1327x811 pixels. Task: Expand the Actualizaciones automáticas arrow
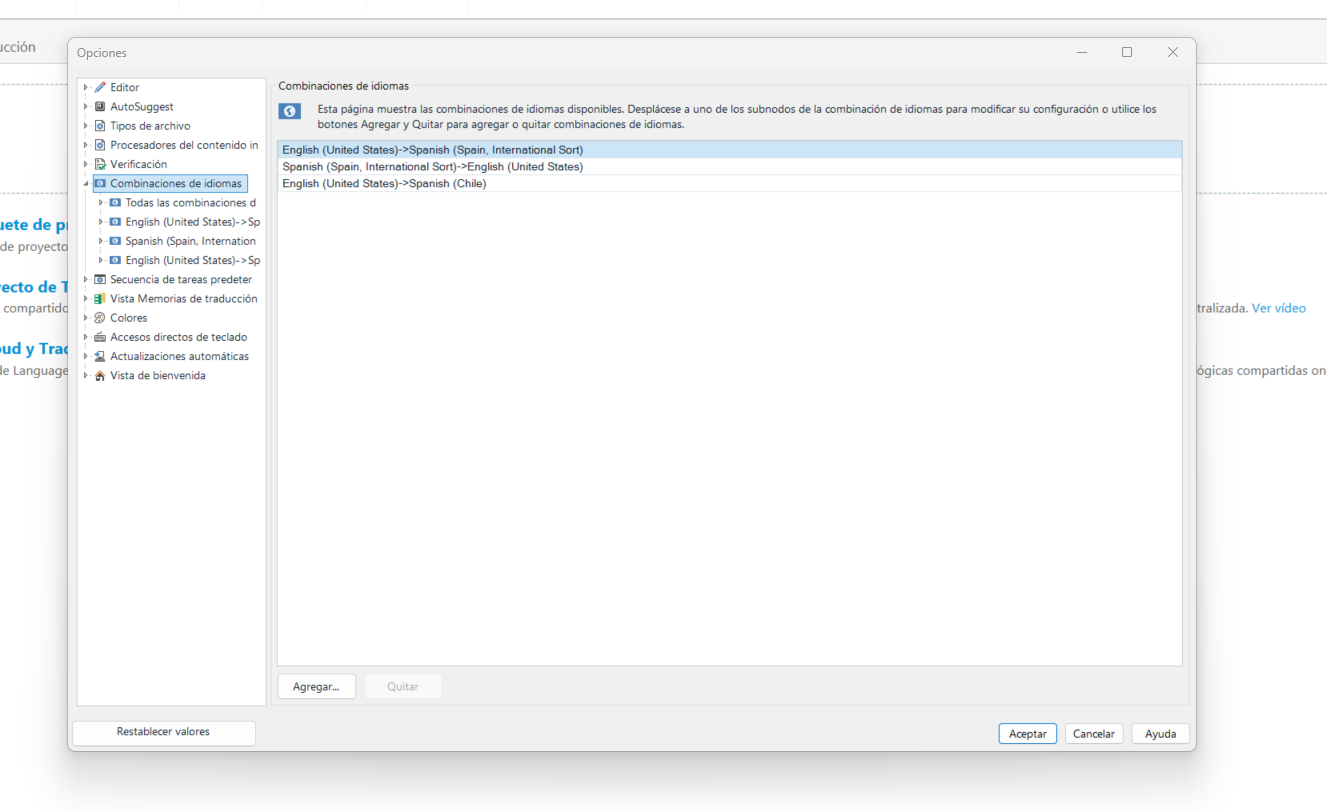pyautogui.click(x=86, y=356)
